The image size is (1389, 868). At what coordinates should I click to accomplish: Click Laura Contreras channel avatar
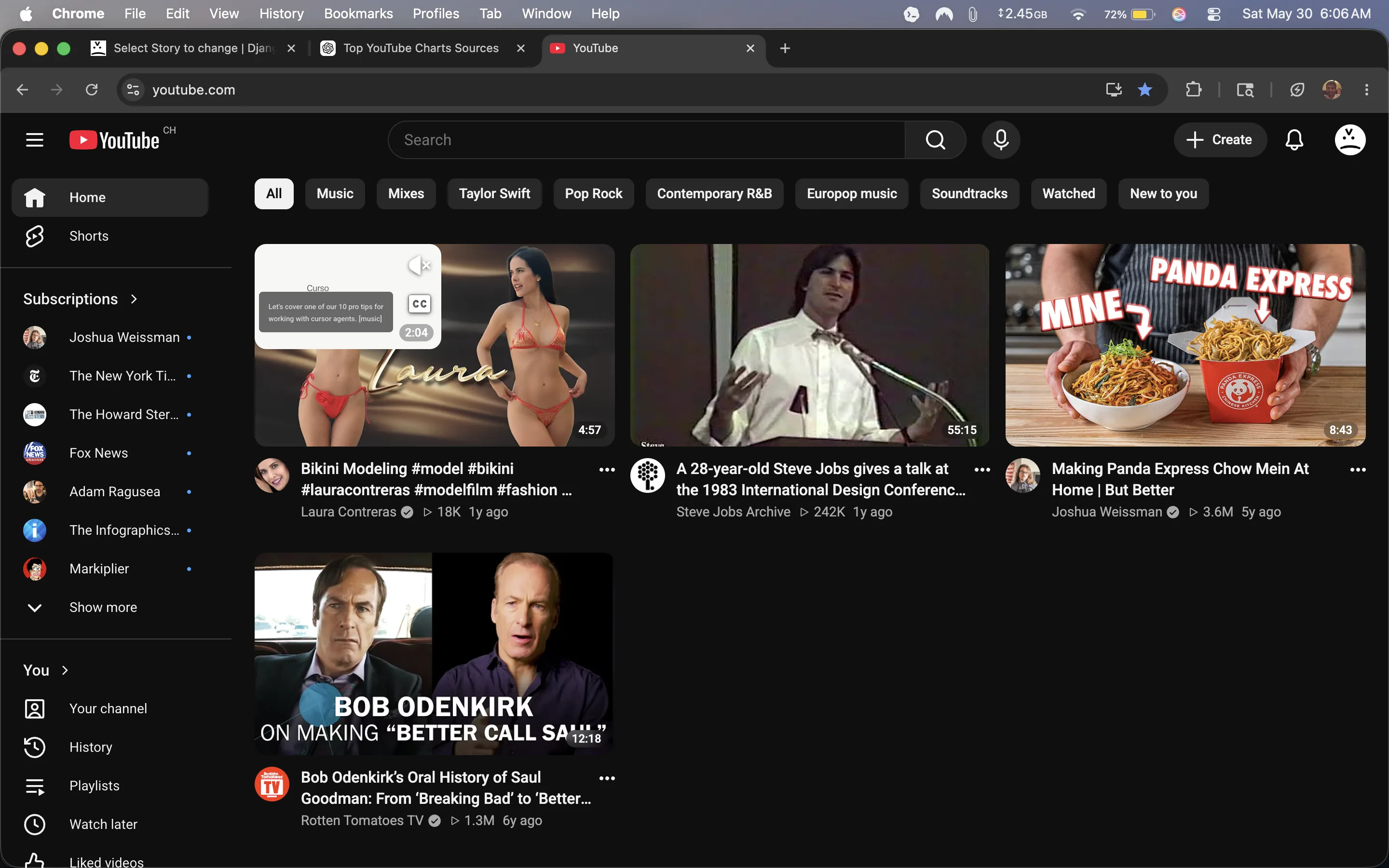point(272,475)
